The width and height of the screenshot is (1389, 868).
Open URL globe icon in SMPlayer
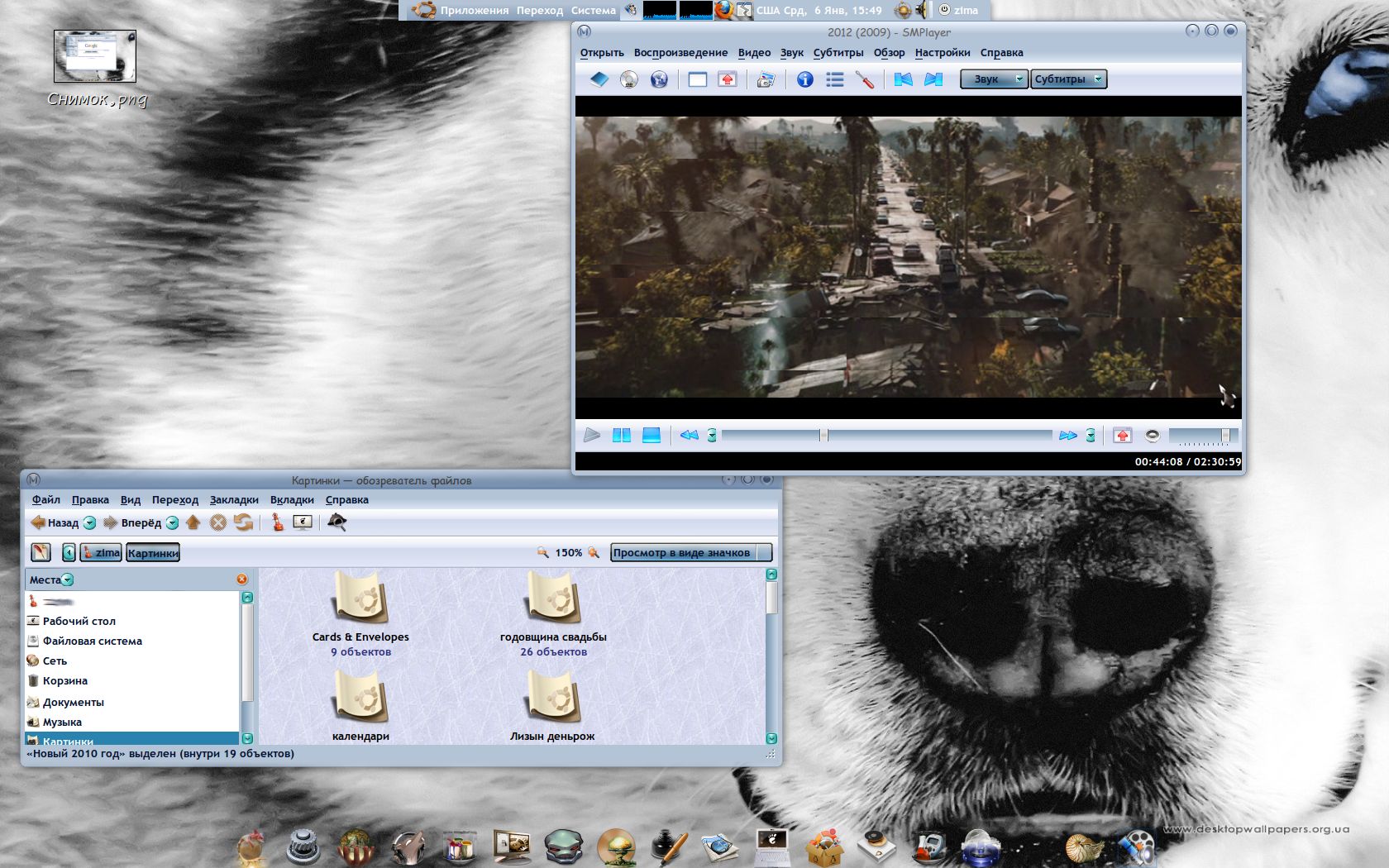tap(659, 79)
